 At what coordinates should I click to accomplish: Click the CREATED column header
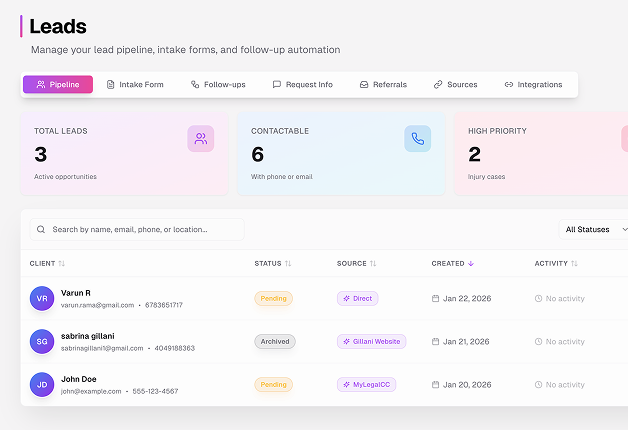pyautogui.click(x=448, y=263)
